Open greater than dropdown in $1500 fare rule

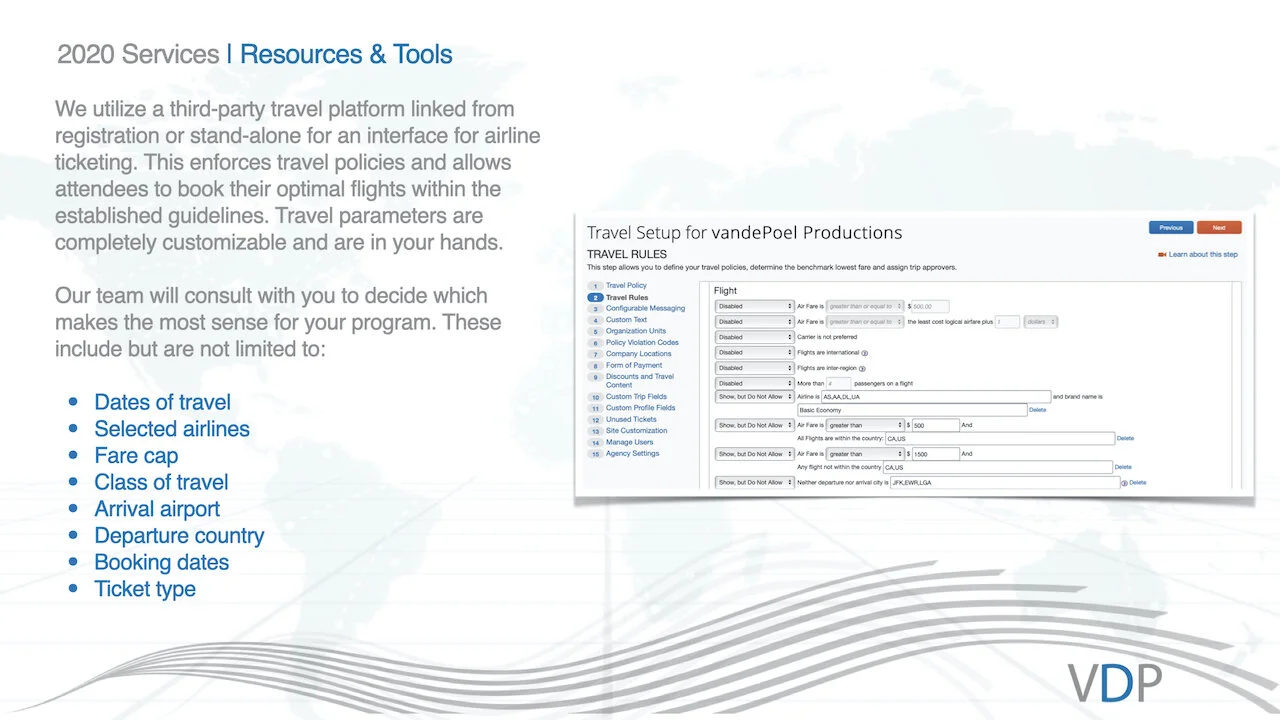click(x=865, y=454)
